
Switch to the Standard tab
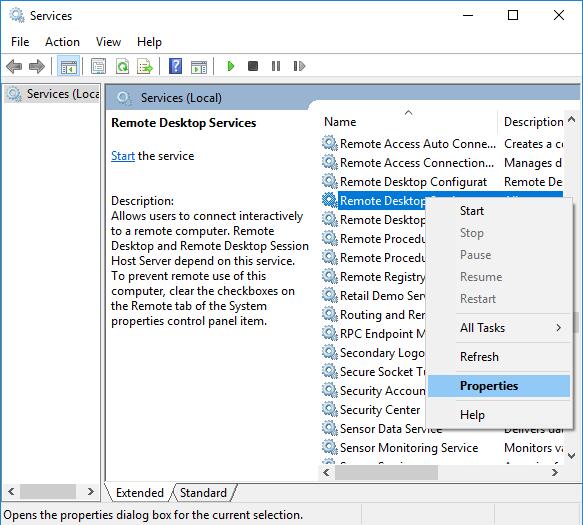[x=203, y=493]
